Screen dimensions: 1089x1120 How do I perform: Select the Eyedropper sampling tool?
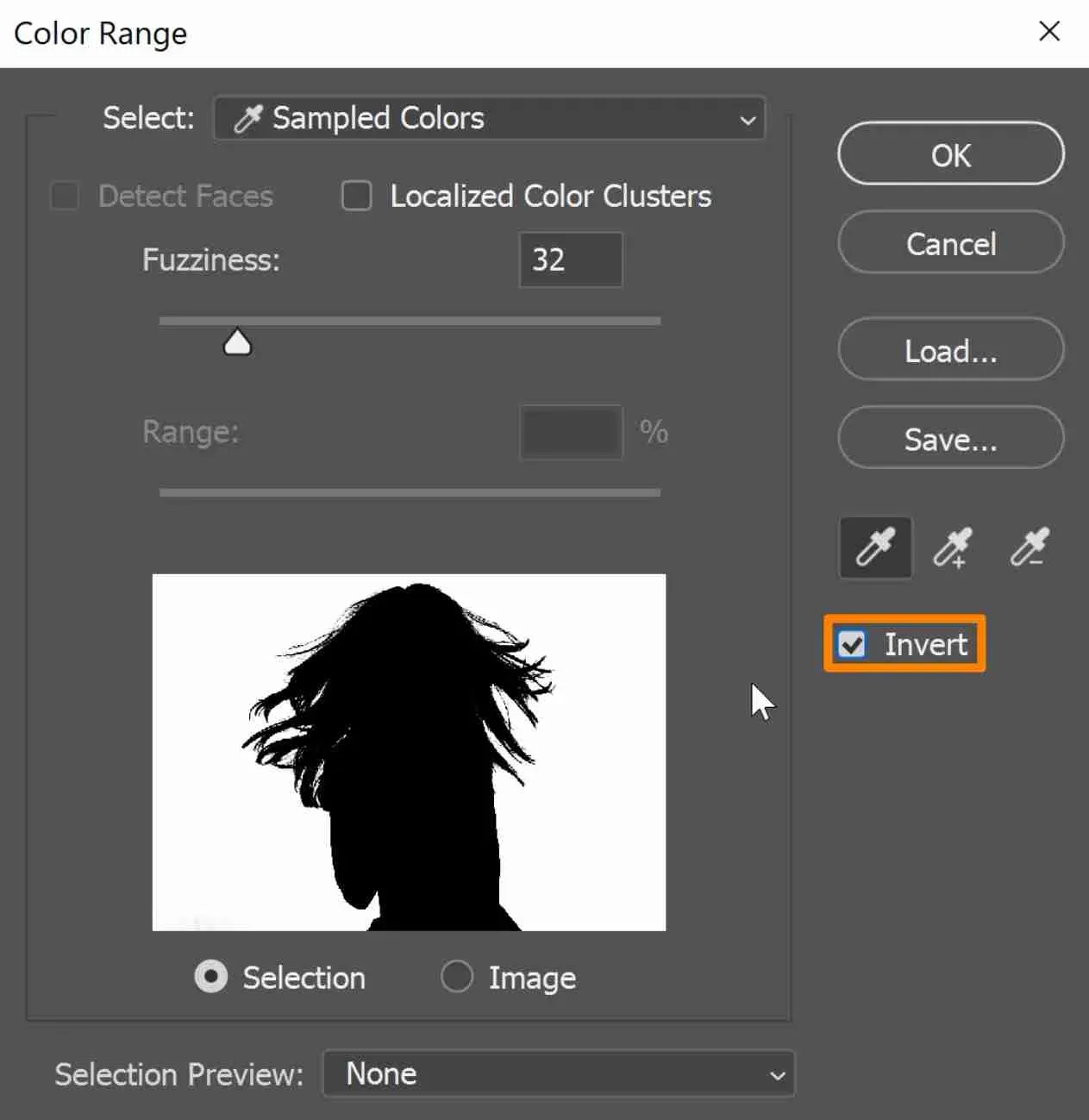pyautogui.click(x=875, y=547)
